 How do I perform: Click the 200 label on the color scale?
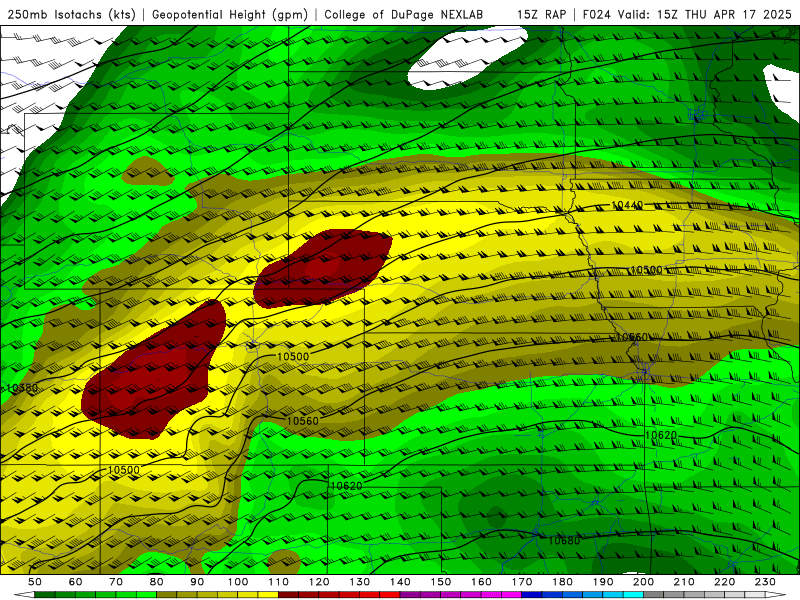[643, 582]
